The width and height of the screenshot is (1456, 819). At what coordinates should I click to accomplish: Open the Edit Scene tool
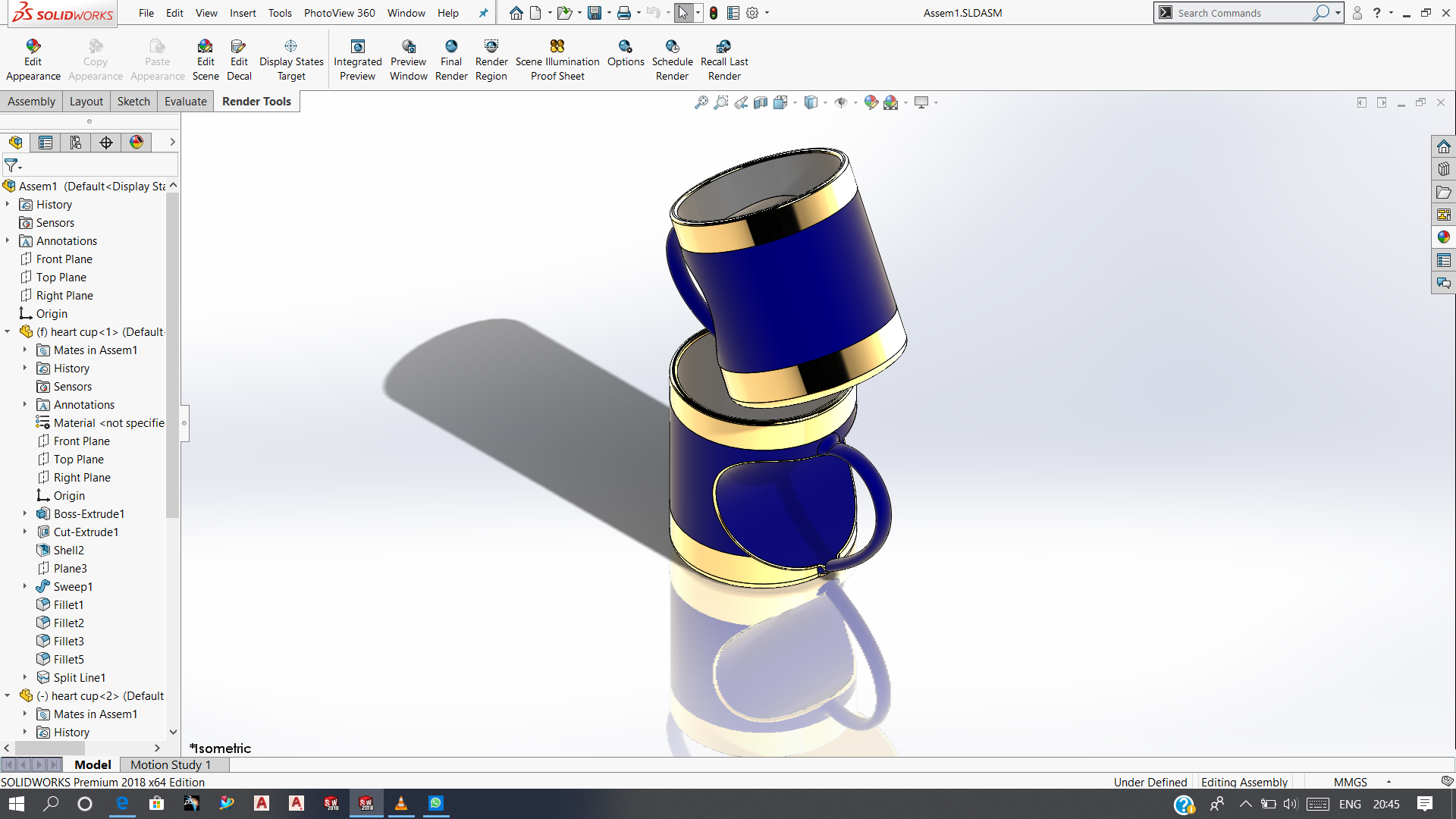(206, 60)
